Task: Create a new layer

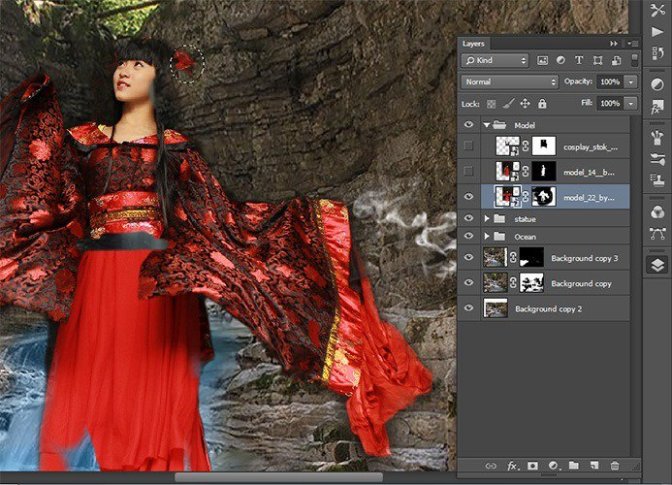Action: [x=594, y=466]
